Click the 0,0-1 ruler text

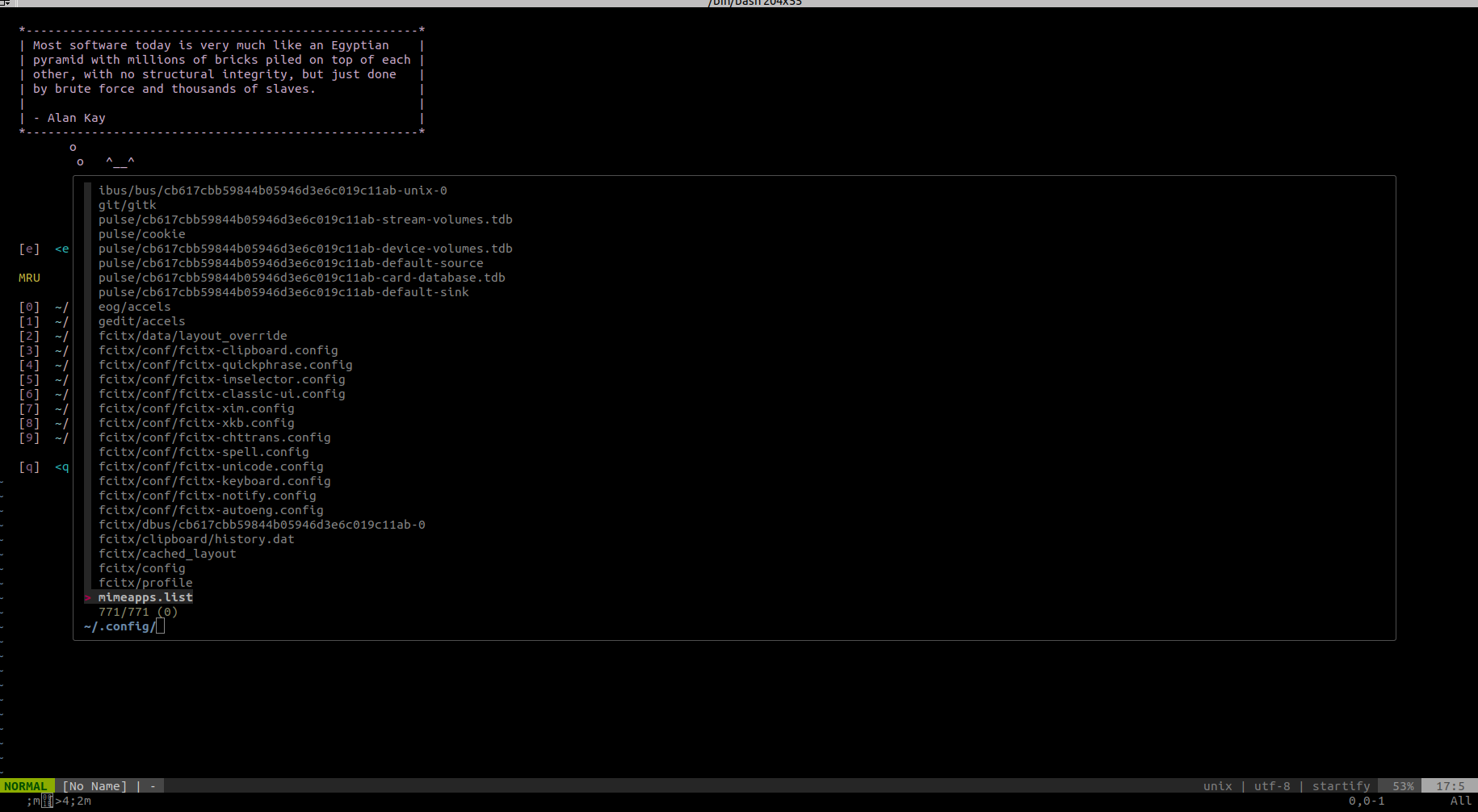pos(1367,801)
